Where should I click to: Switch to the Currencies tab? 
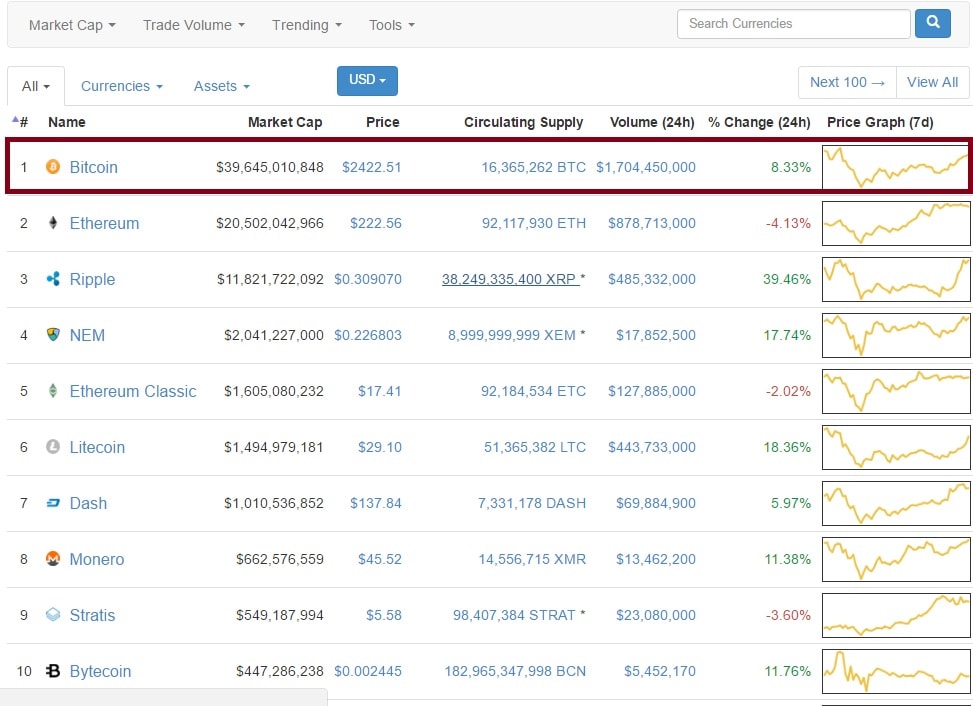click(121, 86)
